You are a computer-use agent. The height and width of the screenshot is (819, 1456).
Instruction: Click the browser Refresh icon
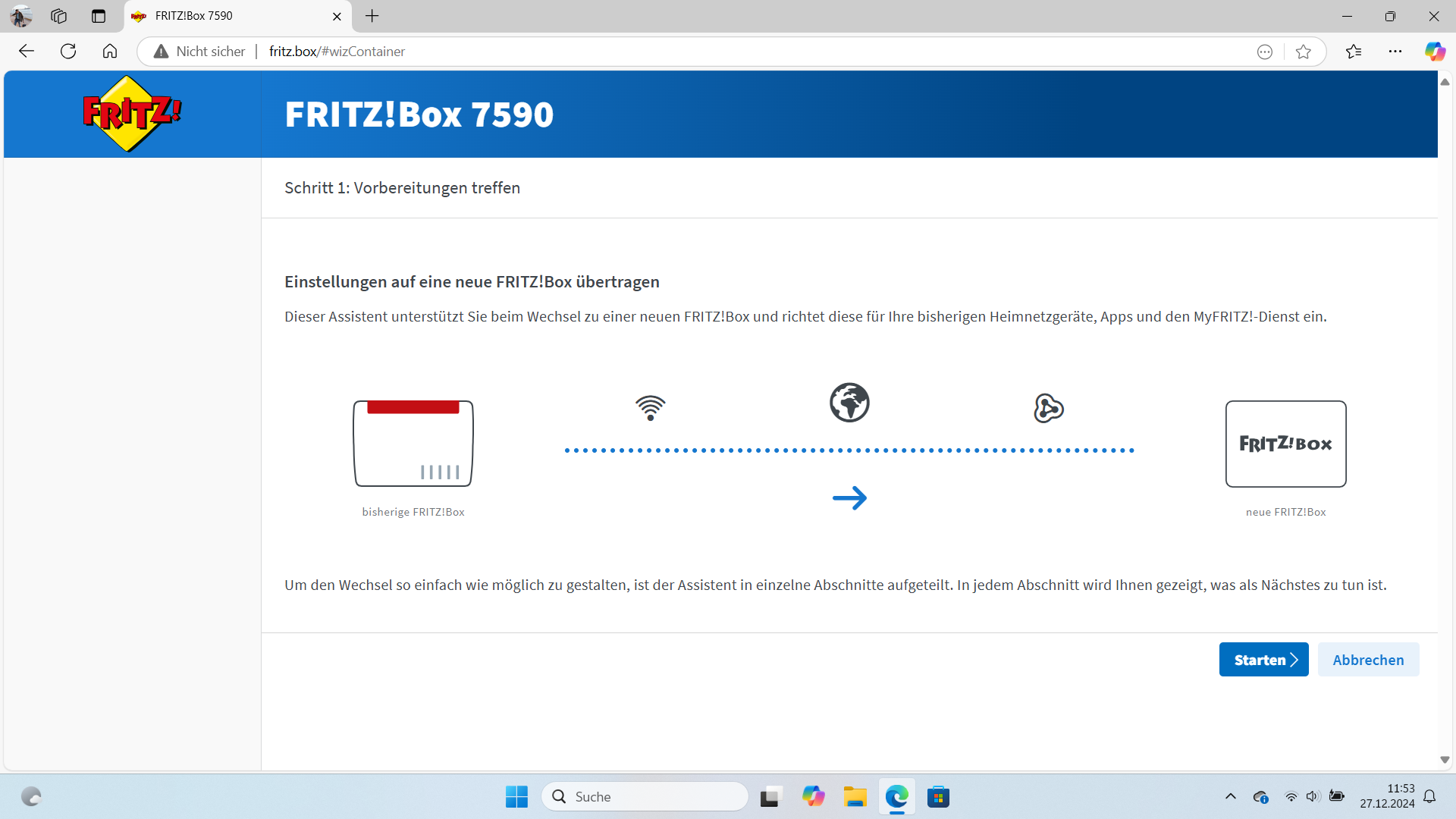[x=68, y=52]
